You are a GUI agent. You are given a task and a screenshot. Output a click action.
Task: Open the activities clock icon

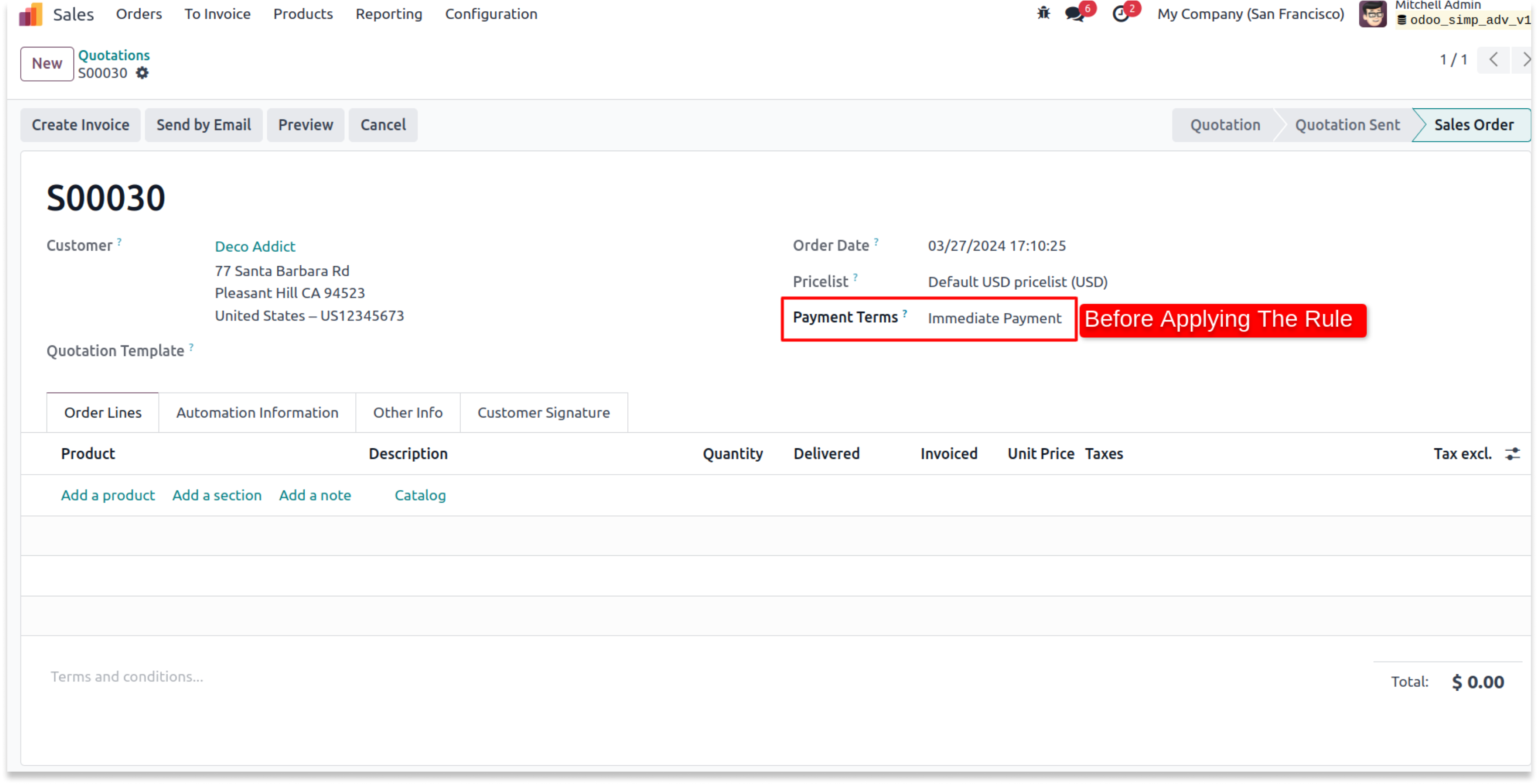(1120, 14)
